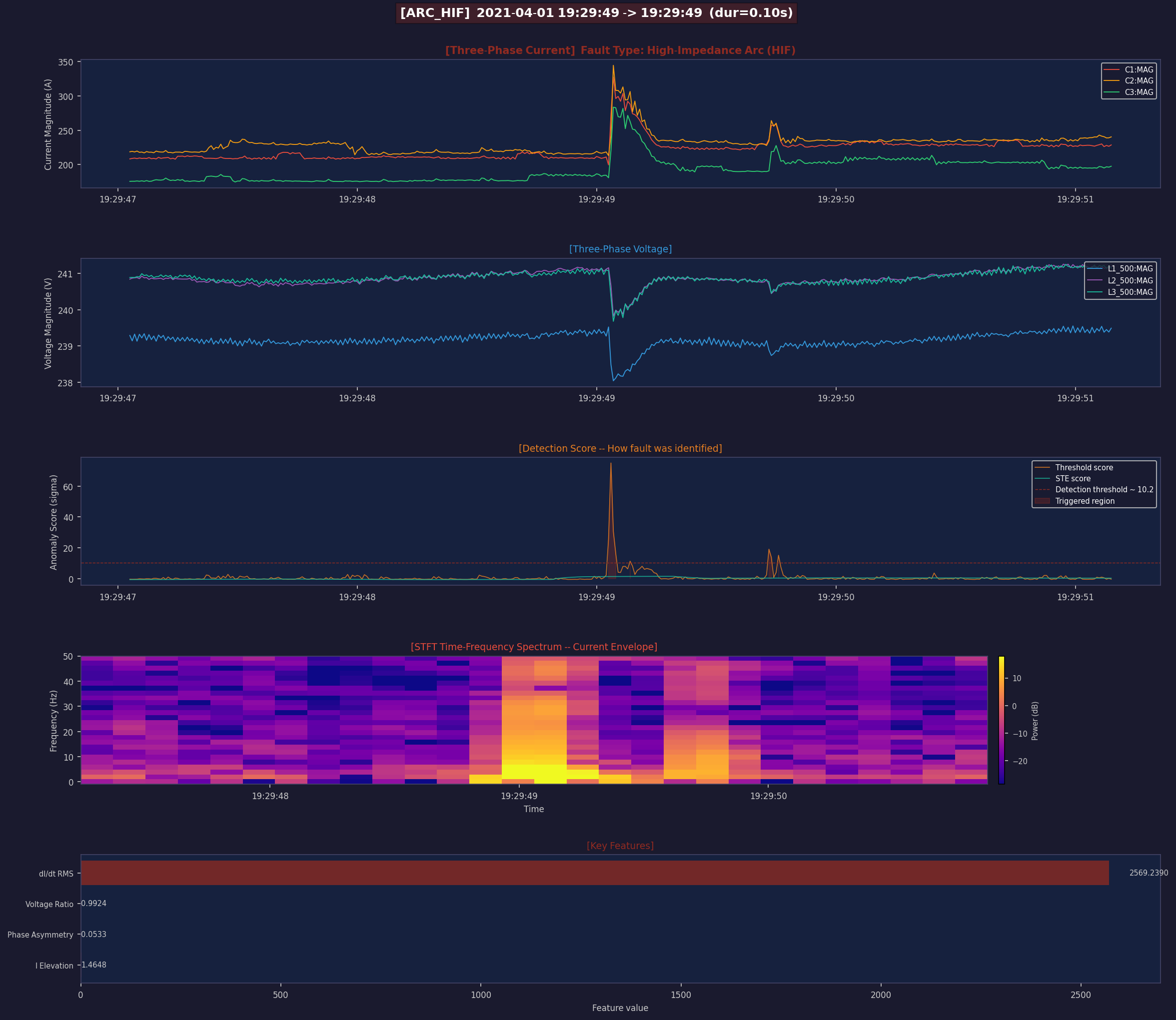The width and height of the screenshot is (1176, 1020).
Task: Select the L3_500:MAG voltage legend entry
Action: tap(1130, 292)
